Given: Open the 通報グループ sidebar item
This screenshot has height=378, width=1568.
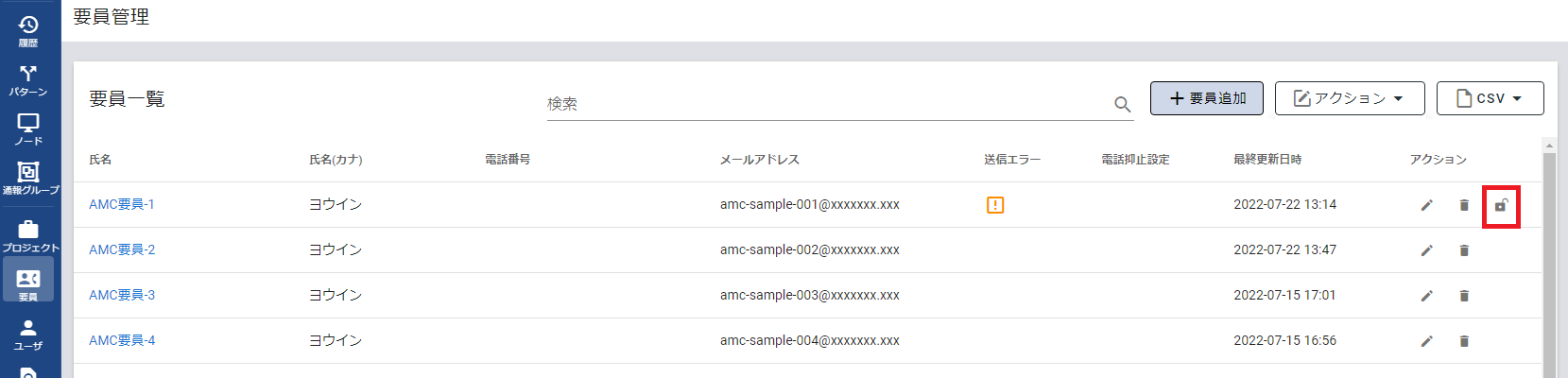Looking at the screenshot, I should (x=29, y=178).
